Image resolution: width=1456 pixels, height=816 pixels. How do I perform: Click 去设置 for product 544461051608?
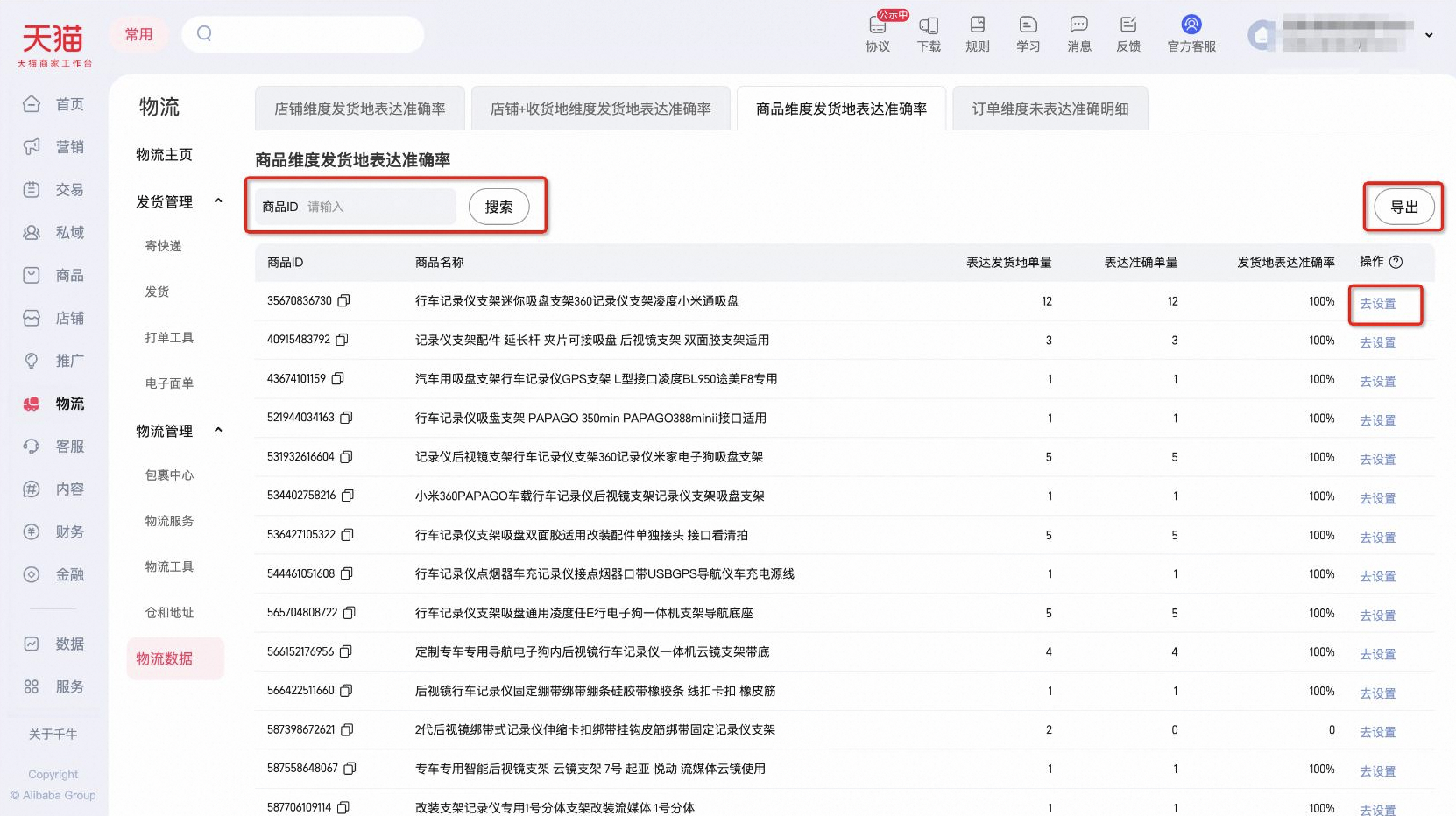pos(1377,576)
